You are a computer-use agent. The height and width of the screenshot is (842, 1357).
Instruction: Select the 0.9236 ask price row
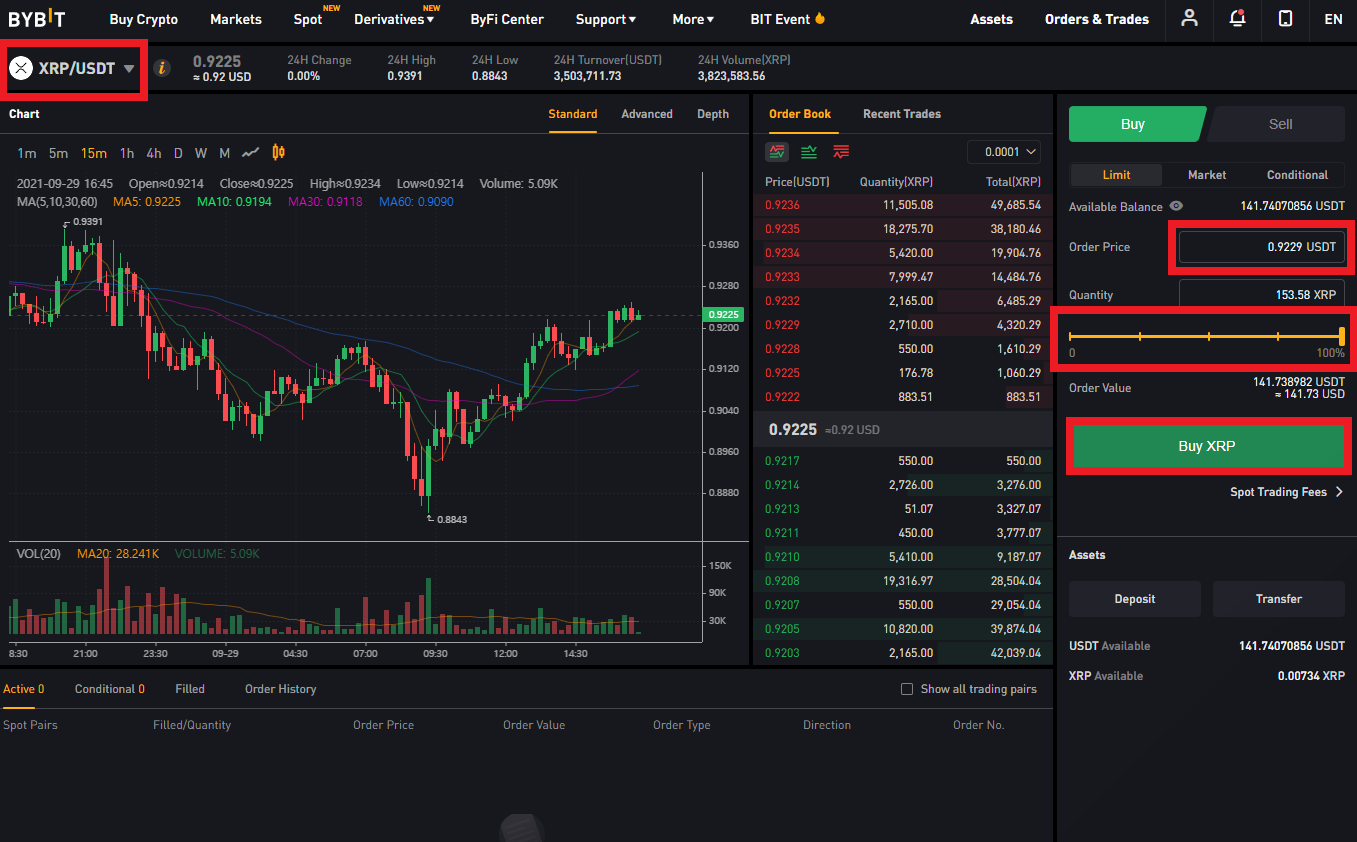903,205
